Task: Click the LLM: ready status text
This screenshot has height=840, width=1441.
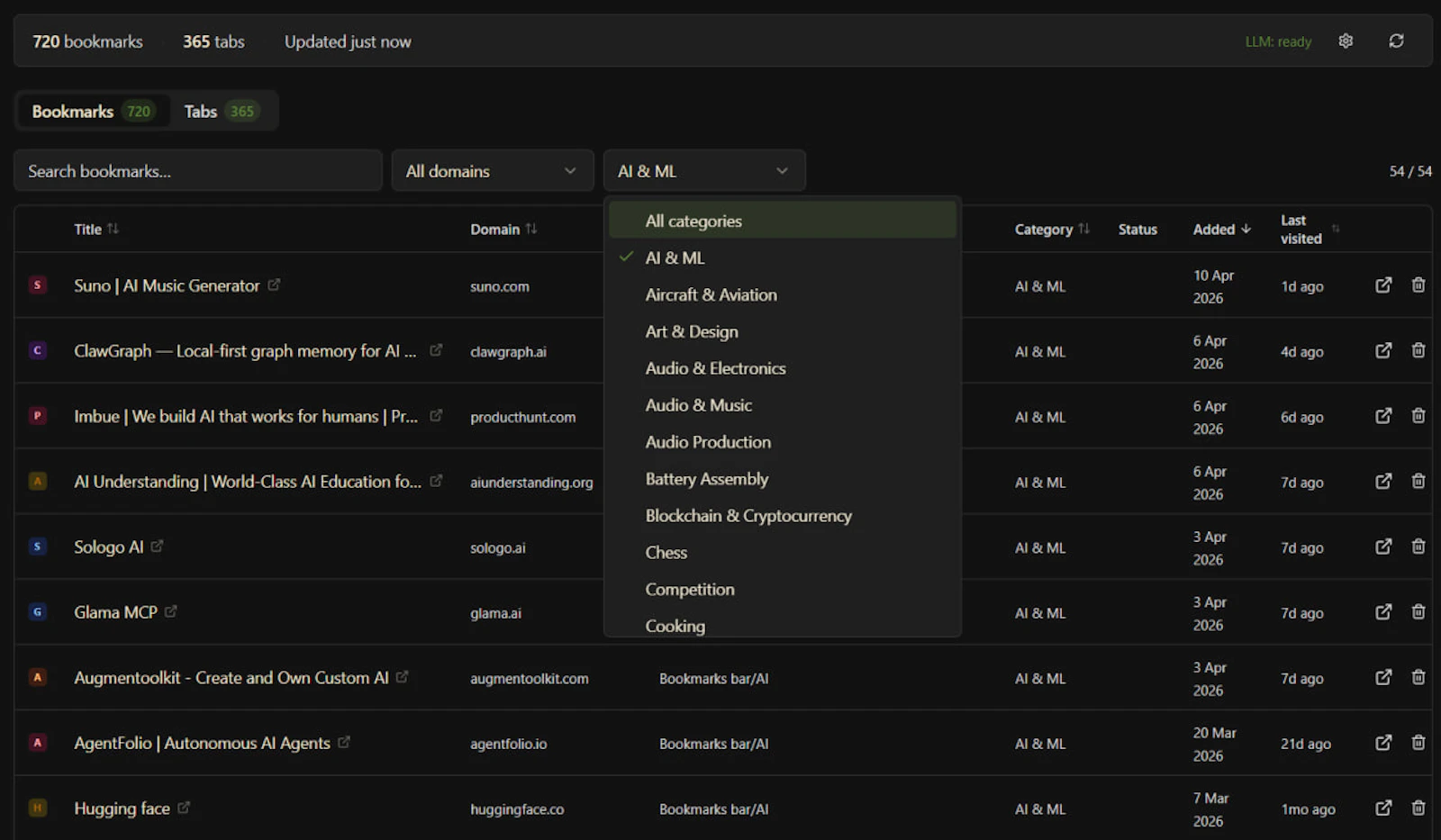Action: 1278,41
